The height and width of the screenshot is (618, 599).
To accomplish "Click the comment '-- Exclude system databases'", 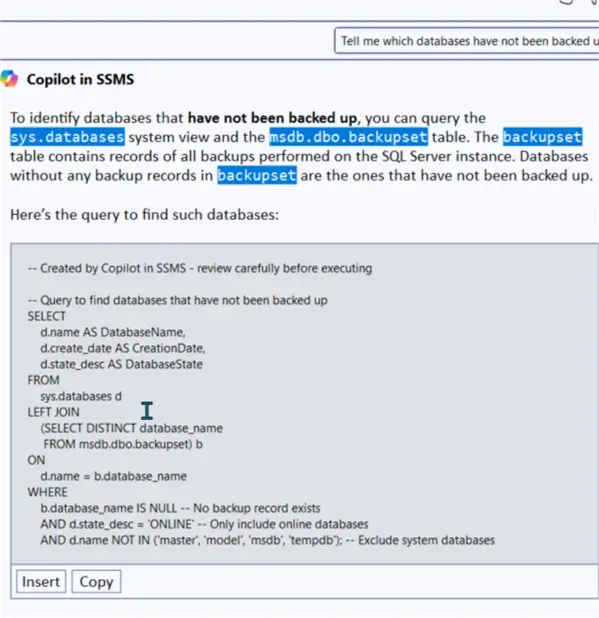I will coord(420,540).
